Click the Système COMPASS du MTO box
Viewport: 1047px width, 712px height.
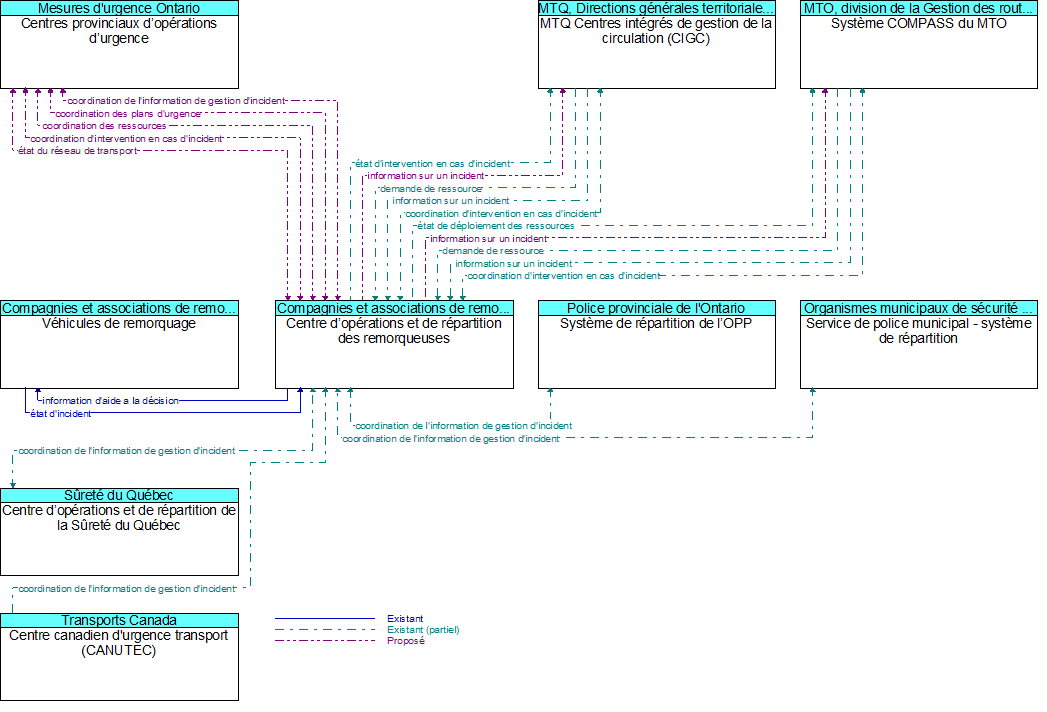coord(918,52)
